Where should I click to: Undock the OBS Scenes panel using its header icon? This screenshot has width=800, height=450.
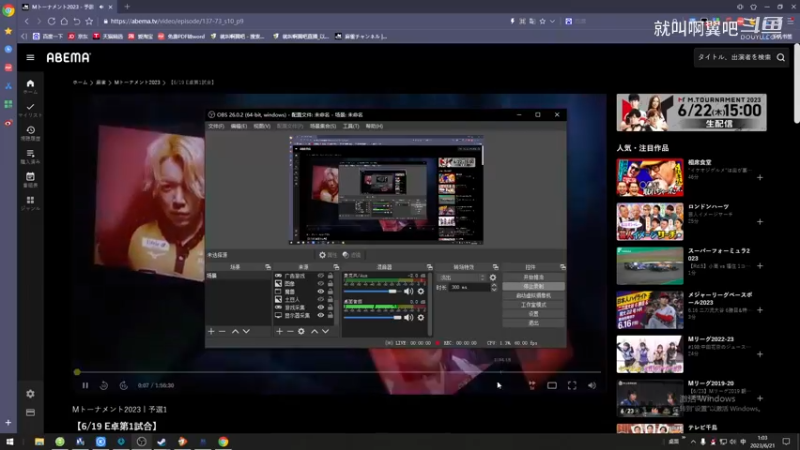coord(268,267)
